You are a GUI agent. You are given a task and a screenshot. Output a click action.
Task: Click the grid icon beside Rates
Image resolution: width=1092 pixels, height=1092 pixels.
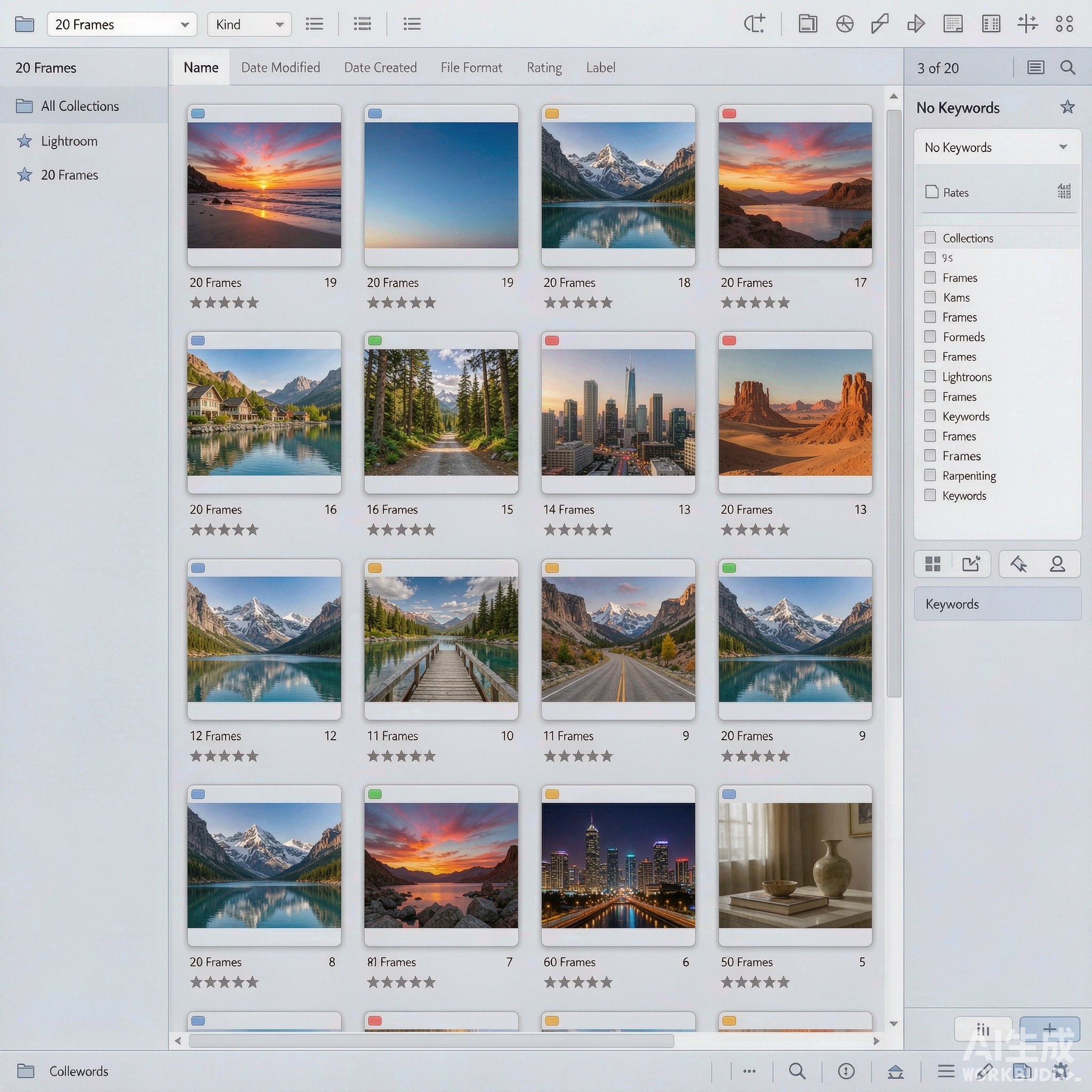[x=1064, y=191]
